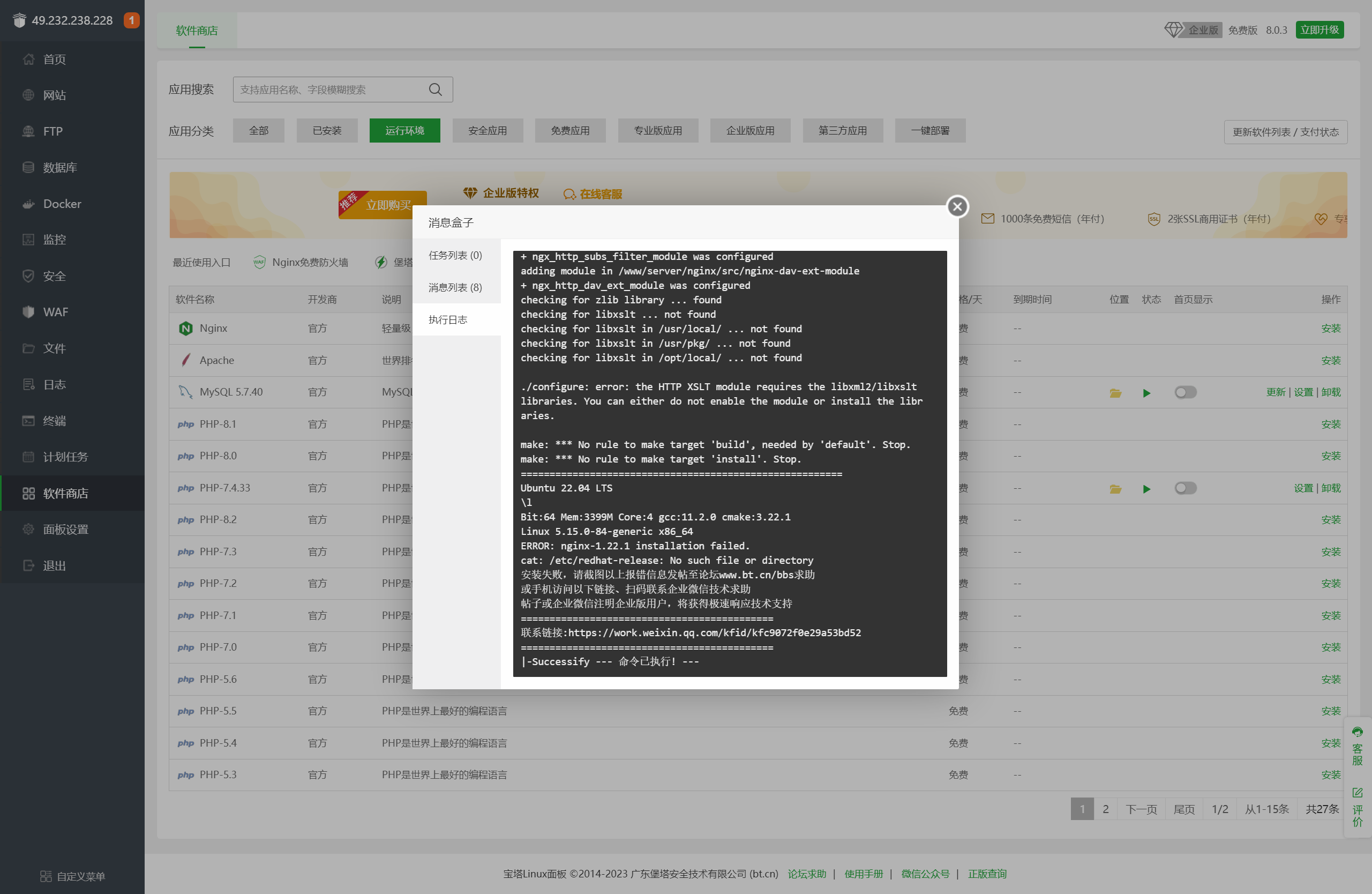Click the 计划任务 calendar sidebar icon

click(x=28, y=457)
